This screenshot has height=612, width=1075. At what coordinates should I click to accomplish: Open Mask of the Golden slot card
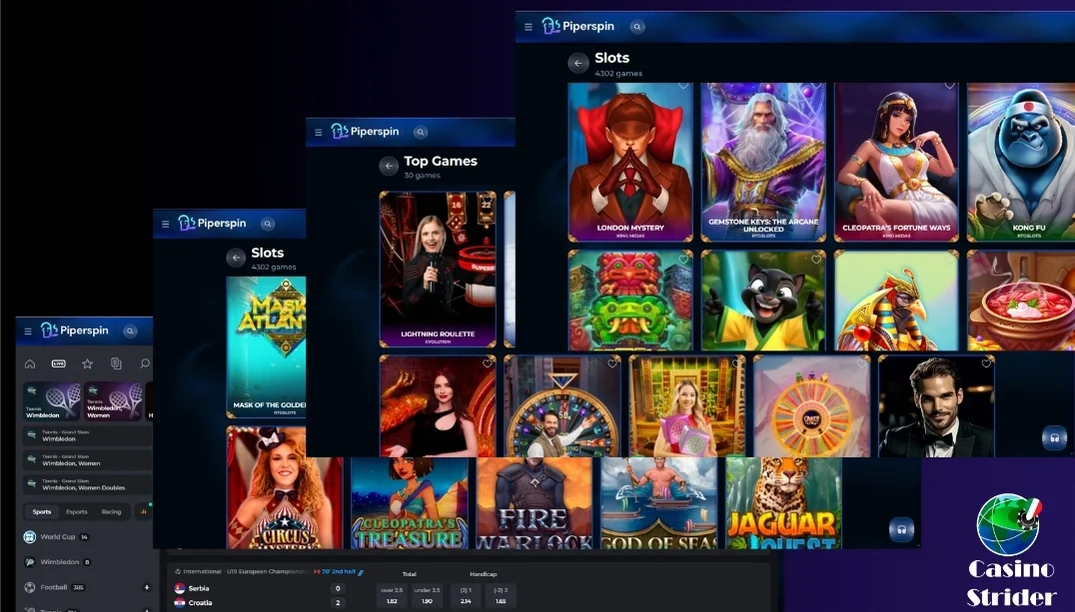(x=266, y=347)
